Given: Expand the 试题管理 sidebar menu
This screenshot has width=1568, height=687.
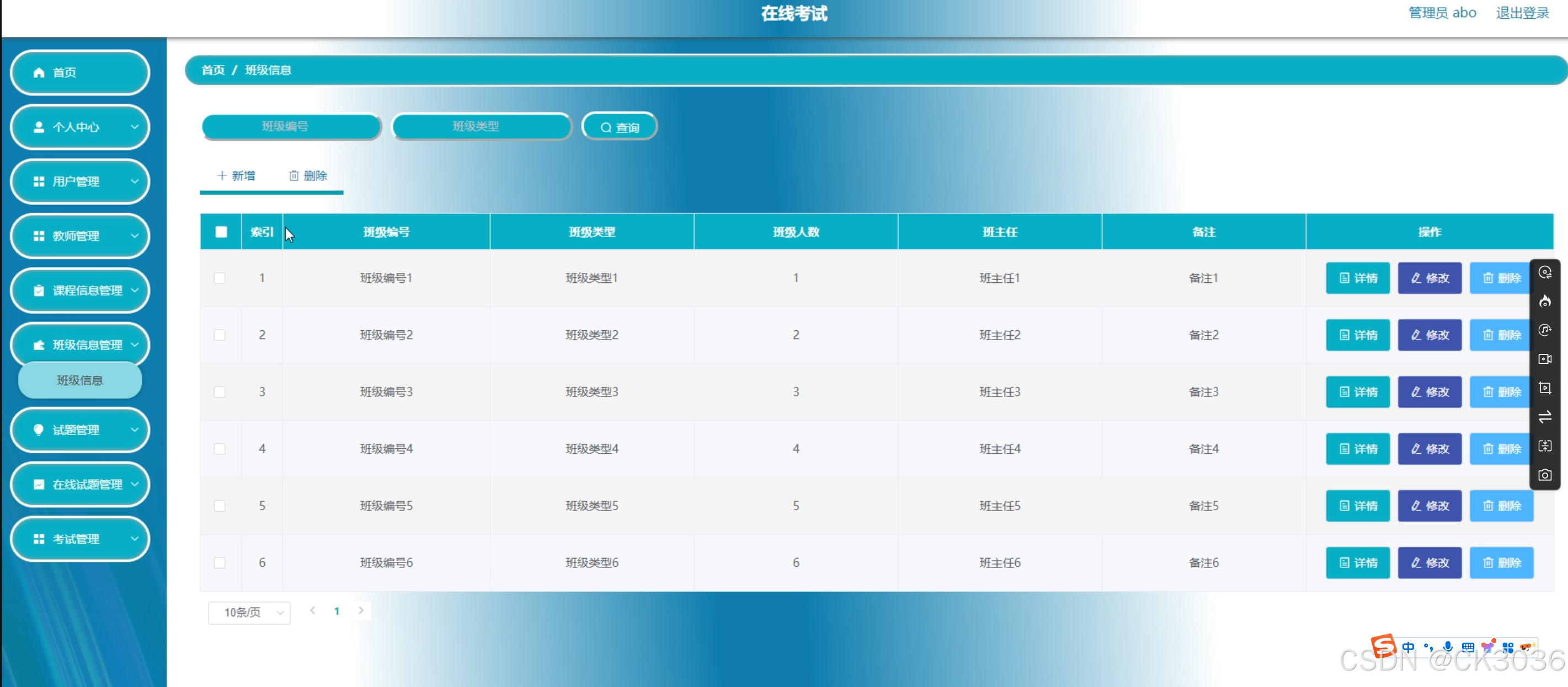Looking at the screenshot, I should (x=80, y=430).
